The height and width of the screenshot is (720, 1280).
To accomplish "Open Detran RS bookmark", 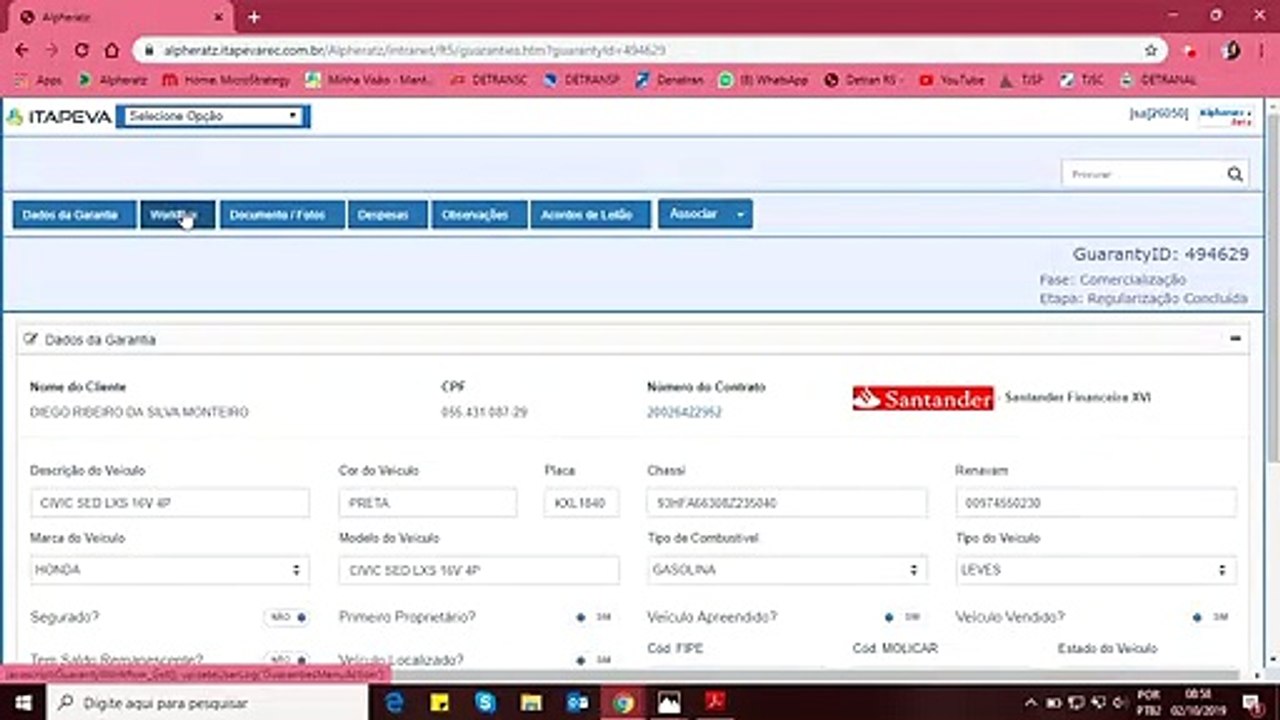I will [x=865, y=80].
